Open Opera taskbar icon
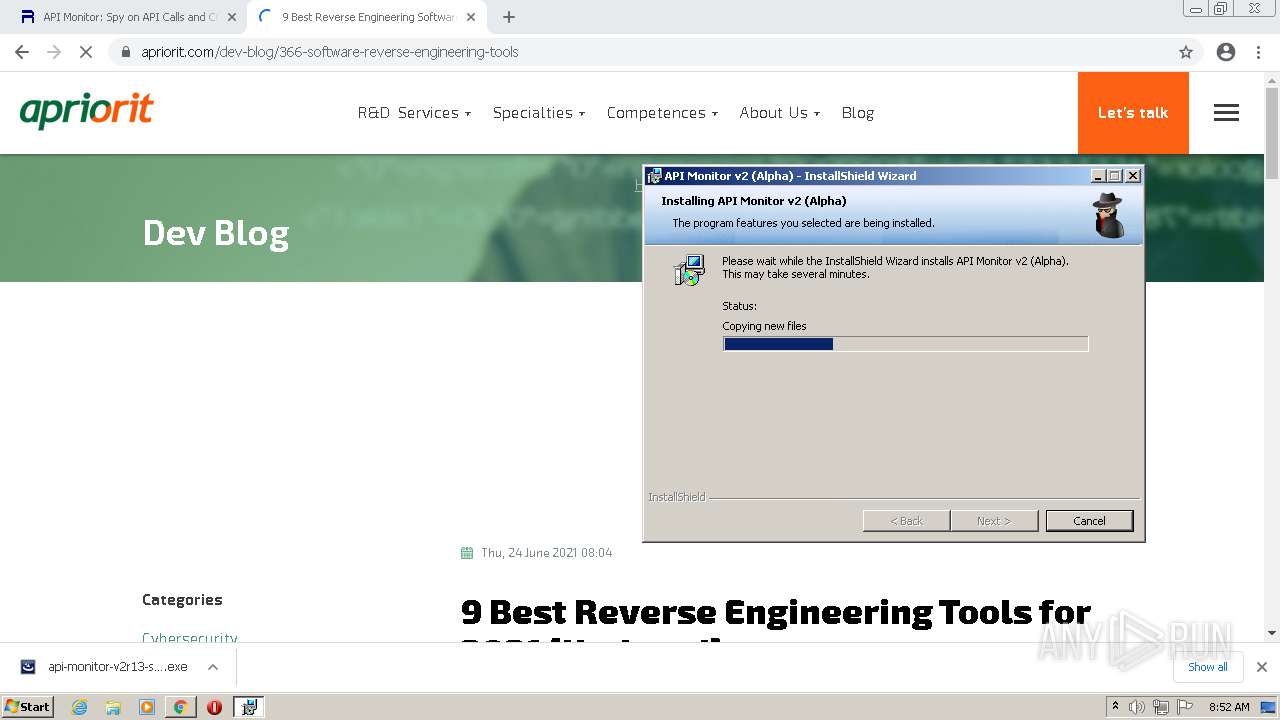This screenshot has height=720, width=1280. click(x=214, y=707)
